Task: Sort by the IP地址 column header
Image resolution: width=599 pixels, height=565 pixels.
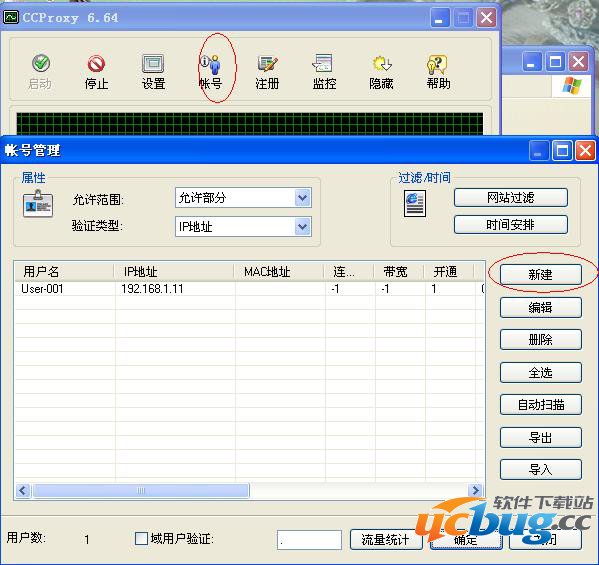Action: coord(174,272)
